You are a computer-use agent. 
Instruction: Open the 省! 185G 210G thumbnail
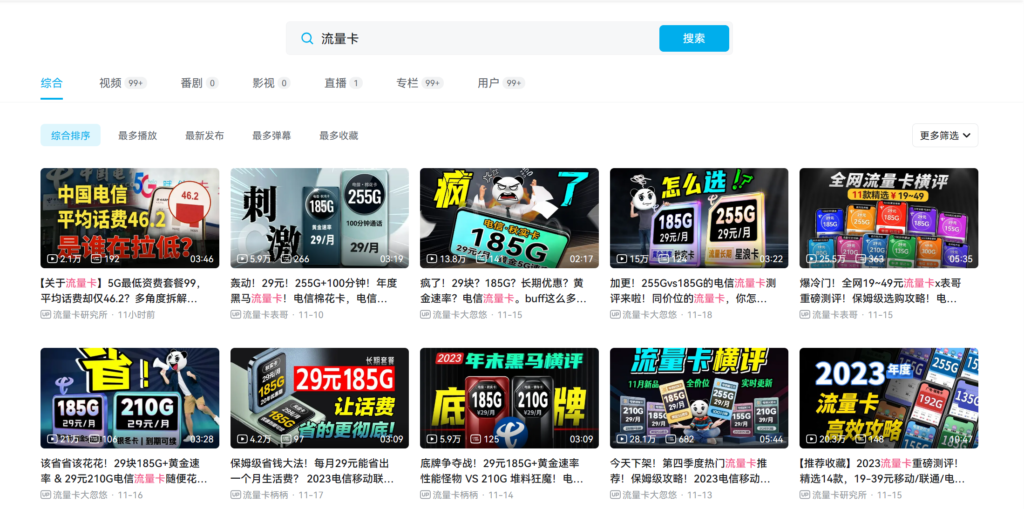tap(130, 398)
